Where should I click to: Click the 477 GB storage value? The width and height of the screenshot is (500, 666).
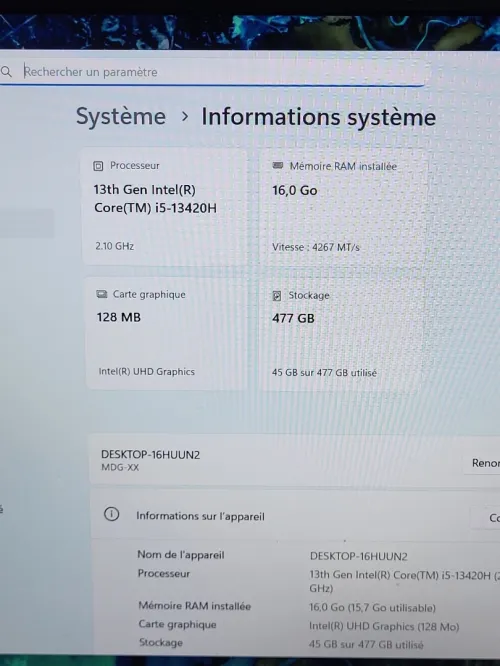pyautogui.click(x=293, y=319)
